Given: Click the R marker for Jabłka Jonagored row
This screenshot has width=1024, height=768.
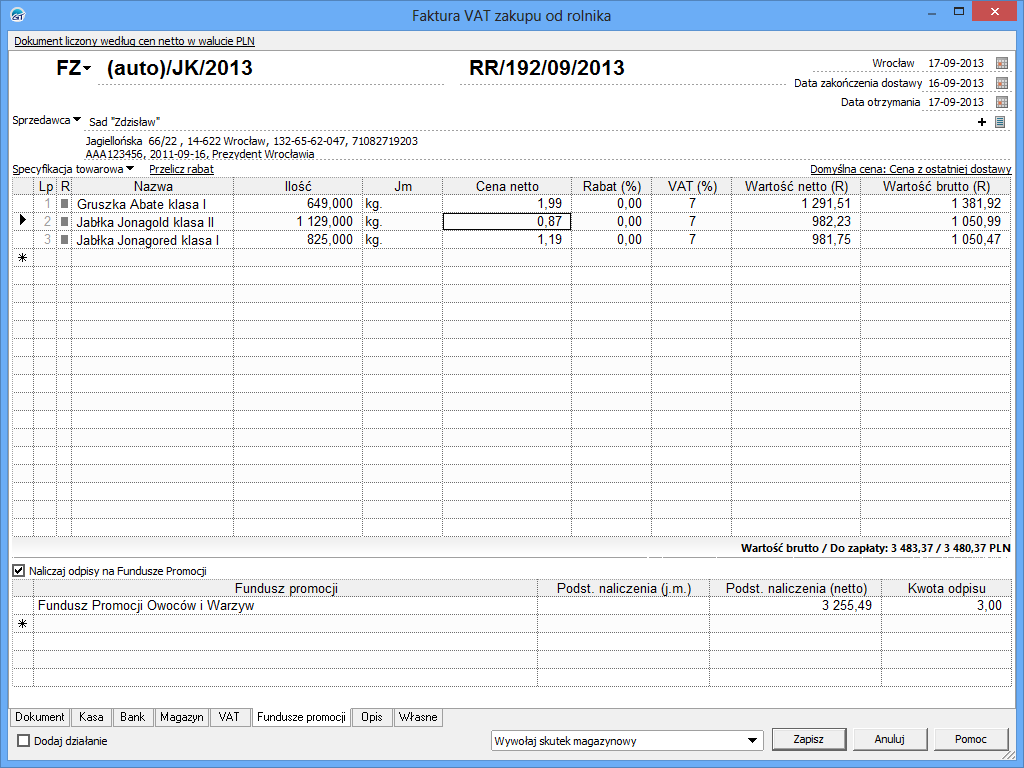Looking at the screenshot, I should pos(65,240).
